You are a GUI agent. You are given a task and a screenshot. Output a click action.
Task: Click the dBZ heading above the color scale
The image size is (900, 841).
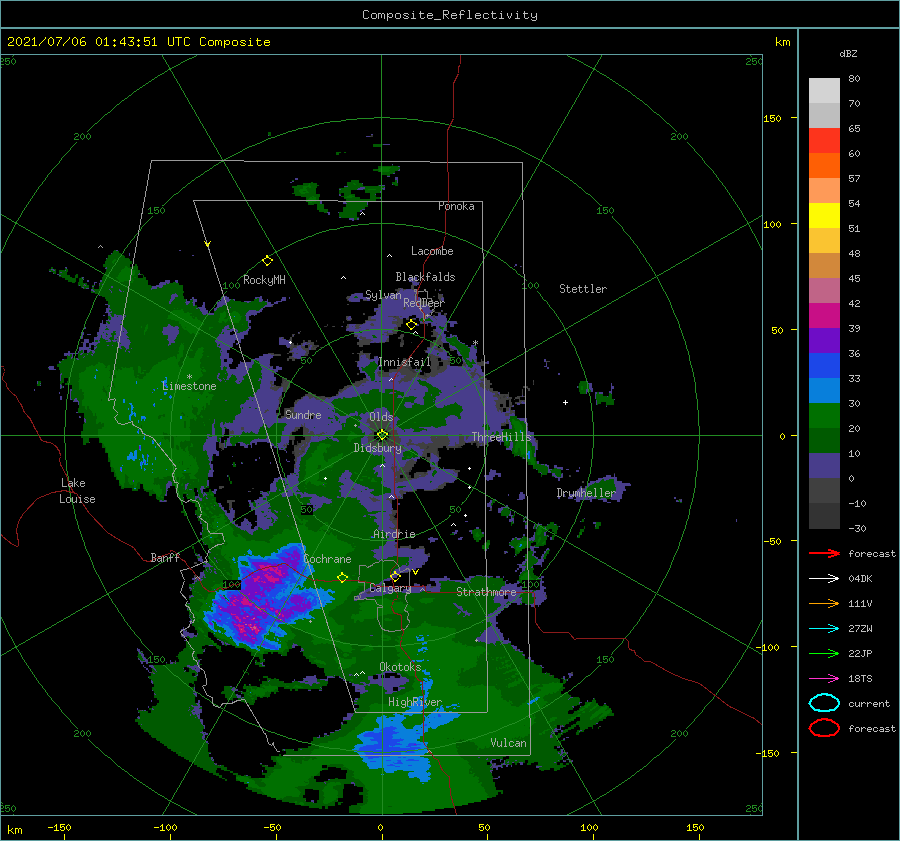848,53
